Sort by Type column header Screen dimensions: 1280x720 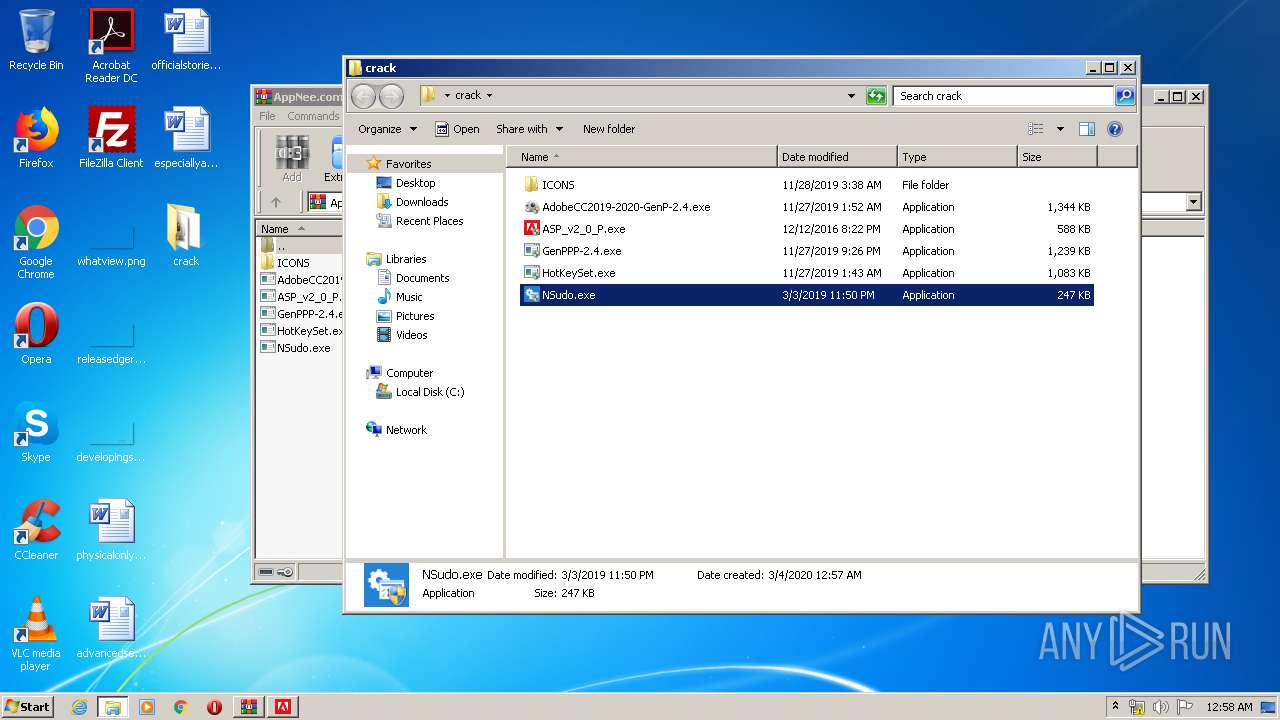pos(957,157)
